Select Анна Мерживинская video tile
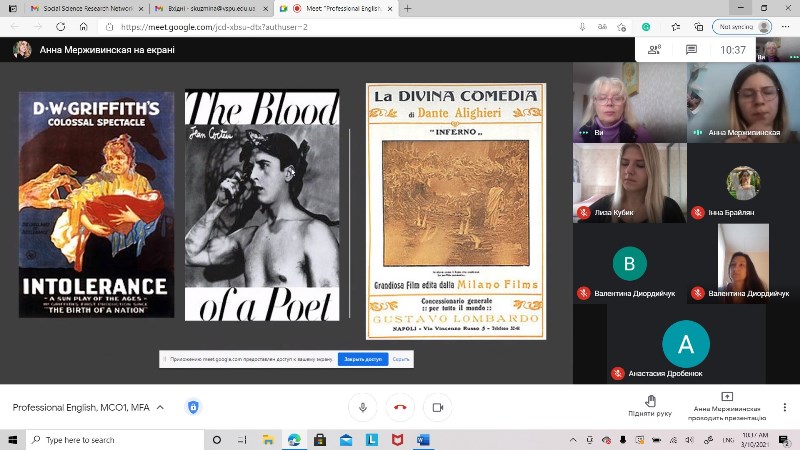Image resolution: width=800 pixels, height=450 pixels. (743, 102)
